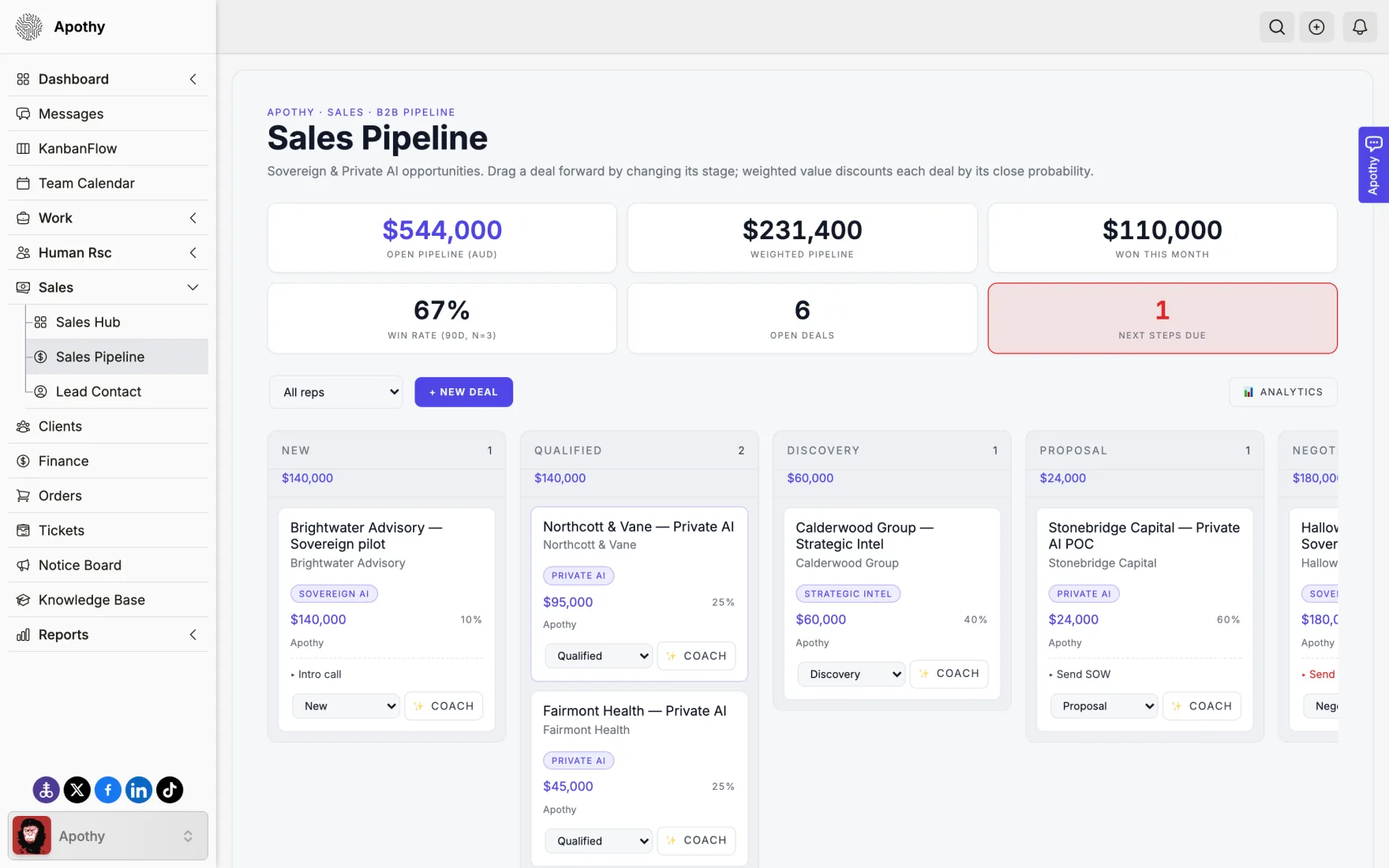Open the Apothy account switcher
The width and height of the screenshot is (1389, 868).
pyautogui.click(x=108, y=836)
